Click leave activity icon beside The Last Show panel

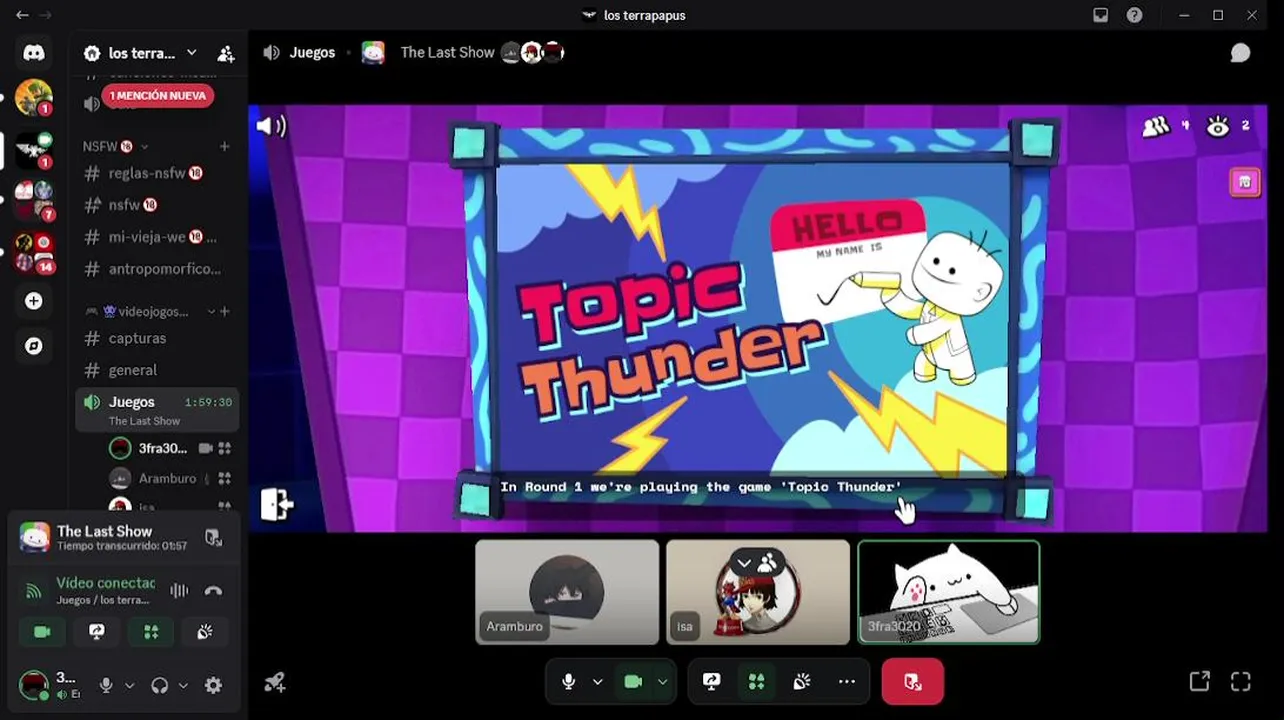(x=213, y=538)
